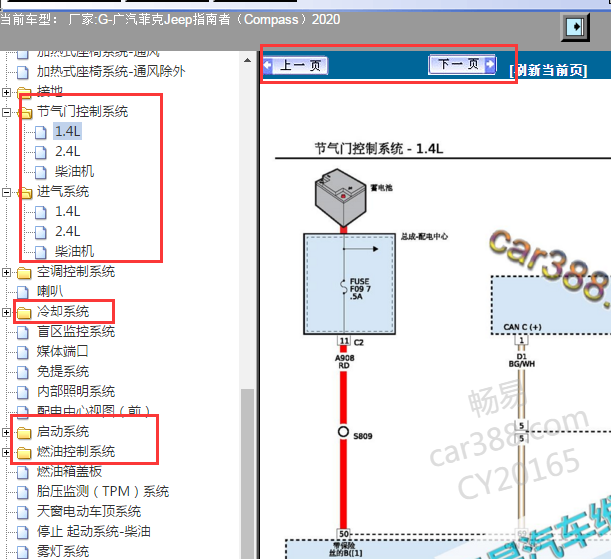Expand the 冷却系统 folder
The height and width of the screenshot is (559, 611).
tap(6, 312)
